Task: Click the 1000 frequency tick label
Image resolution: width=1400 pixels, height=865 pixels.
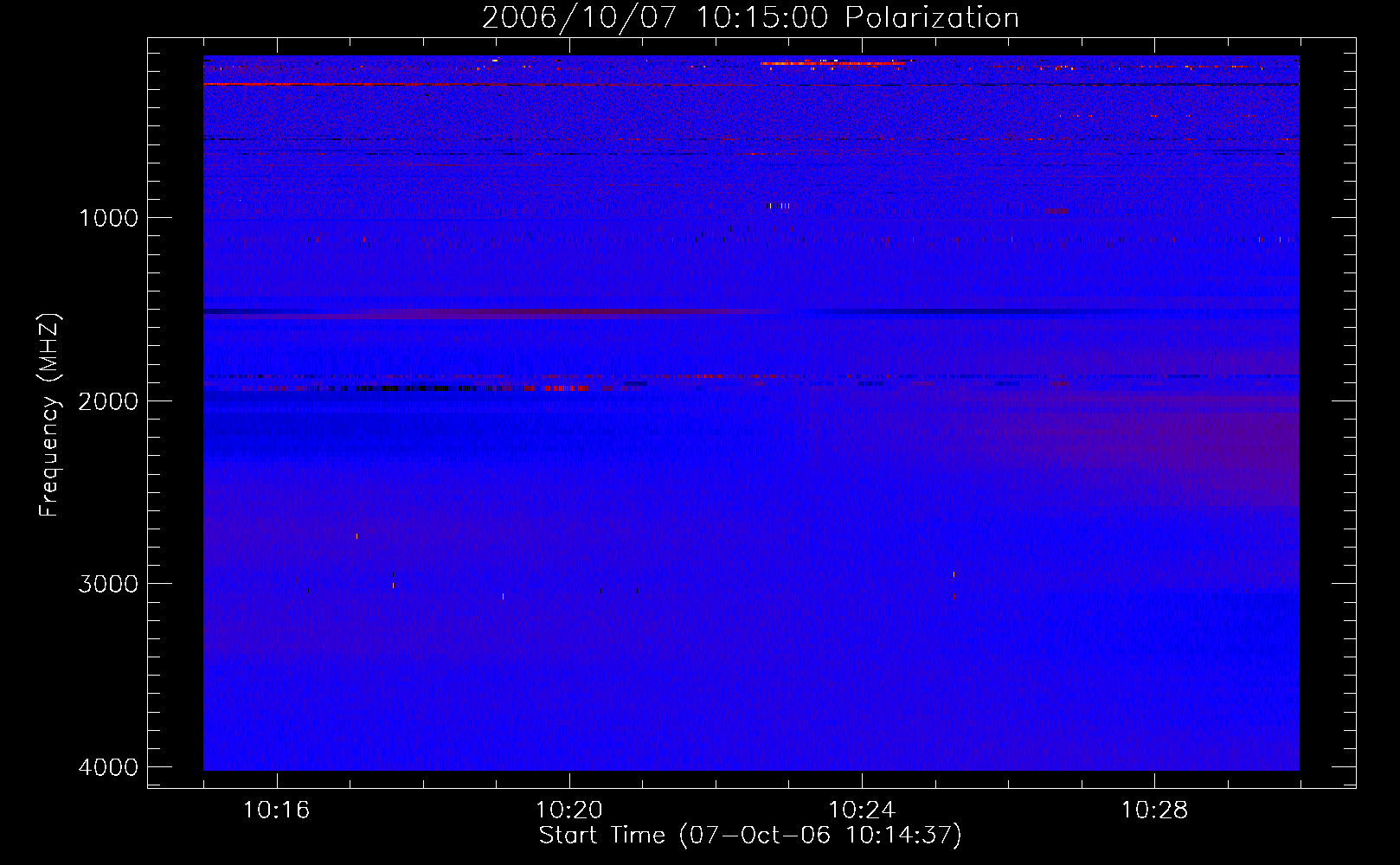Action: pyautogui.click(x=108, y=217)
